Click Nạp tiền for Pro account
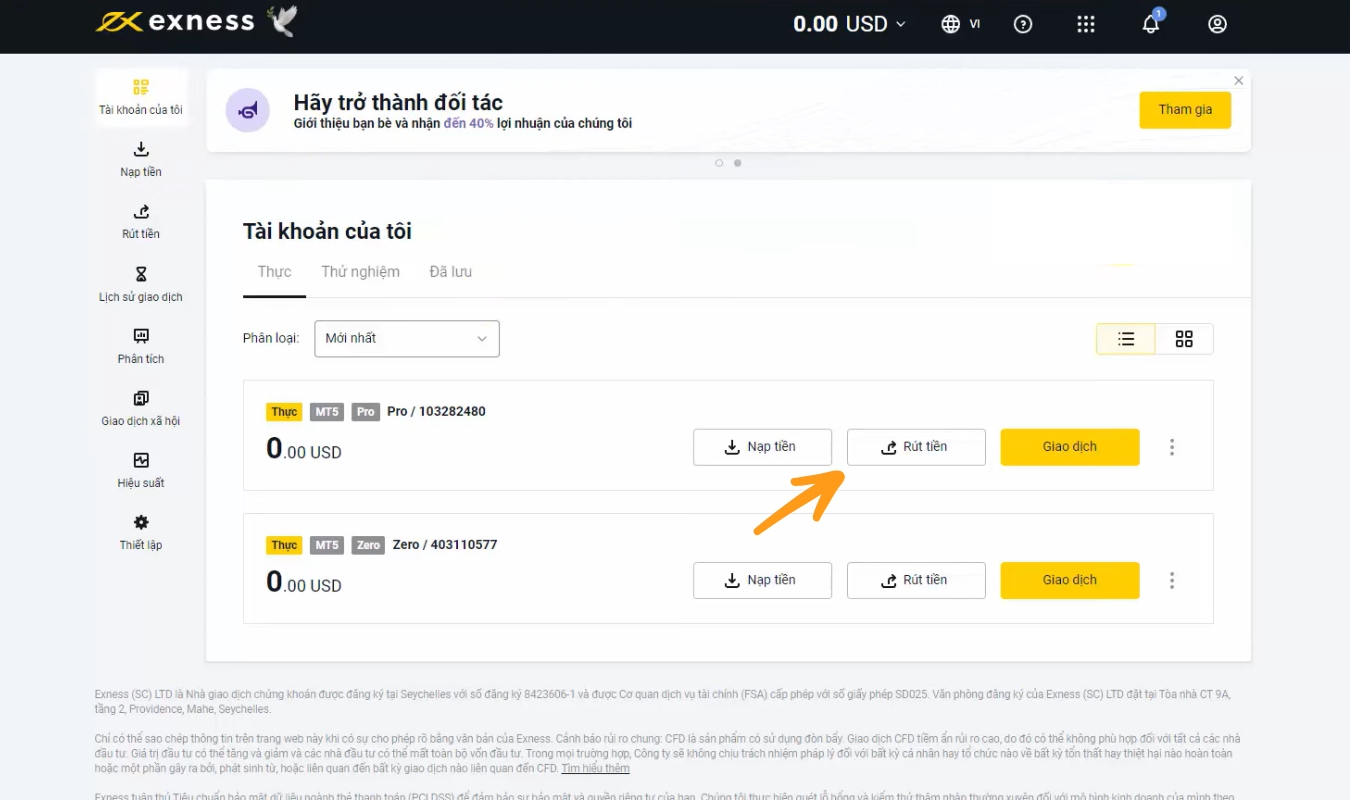1350x800 pixels. [762, 447]
